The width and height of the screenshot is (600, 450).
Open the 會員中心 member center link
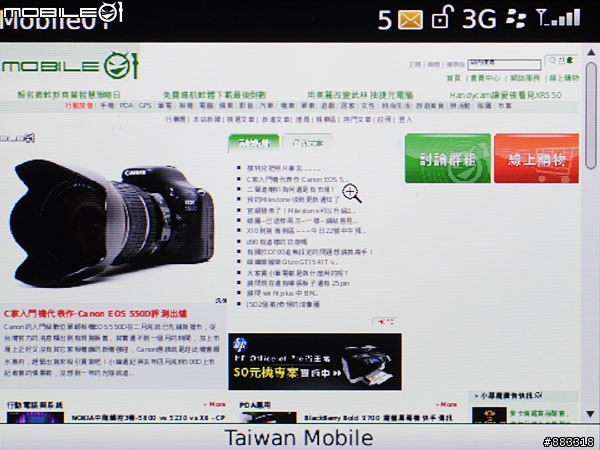click(x=485, y=78)
